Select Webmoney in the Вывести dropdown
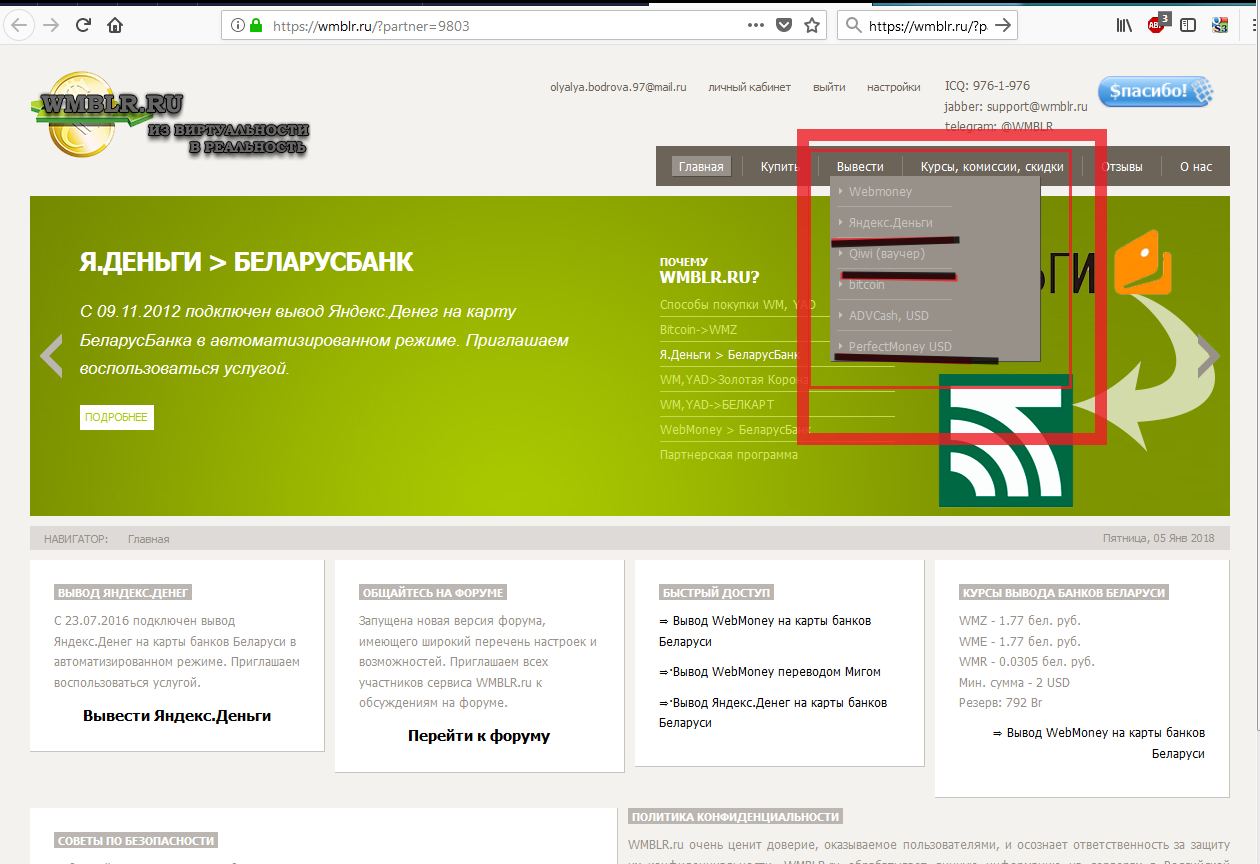The width and height of the screenshot is (1260, 864). [x=880, y=192]
